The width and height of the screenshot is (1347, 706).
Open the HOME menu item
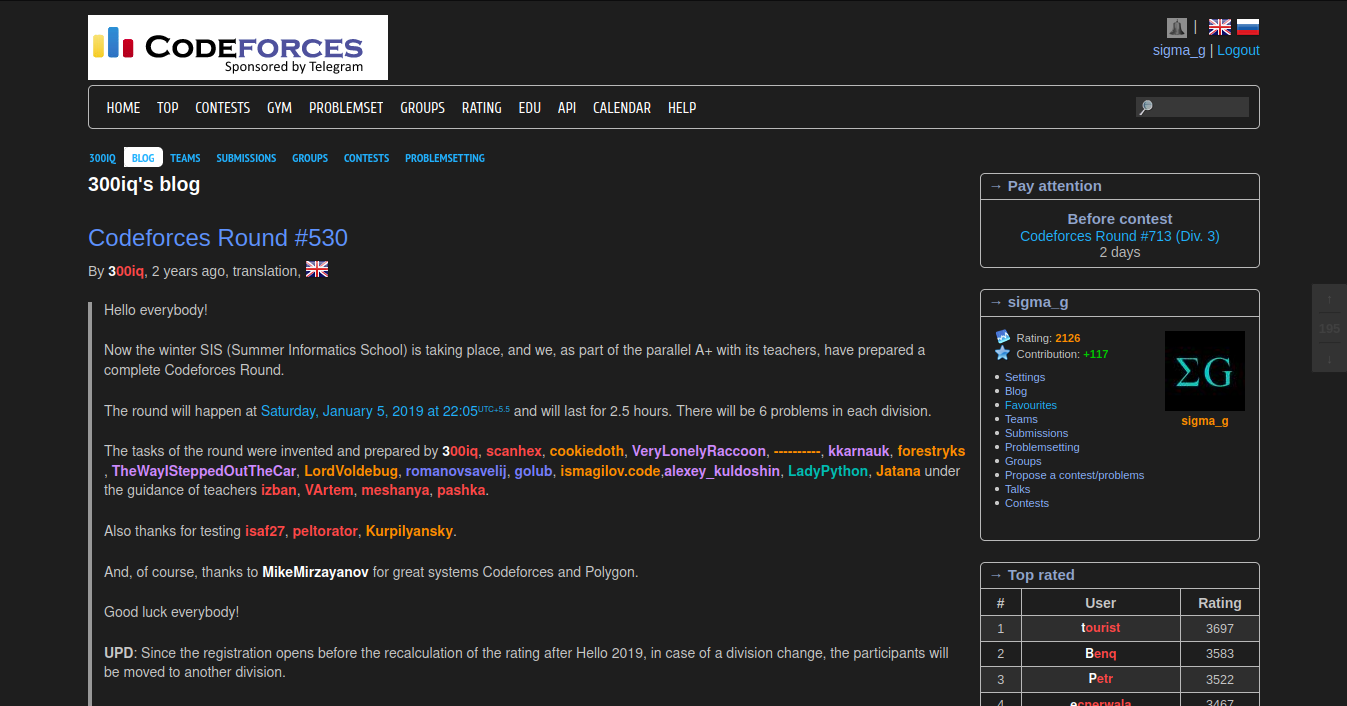click(x=123, y=107)
